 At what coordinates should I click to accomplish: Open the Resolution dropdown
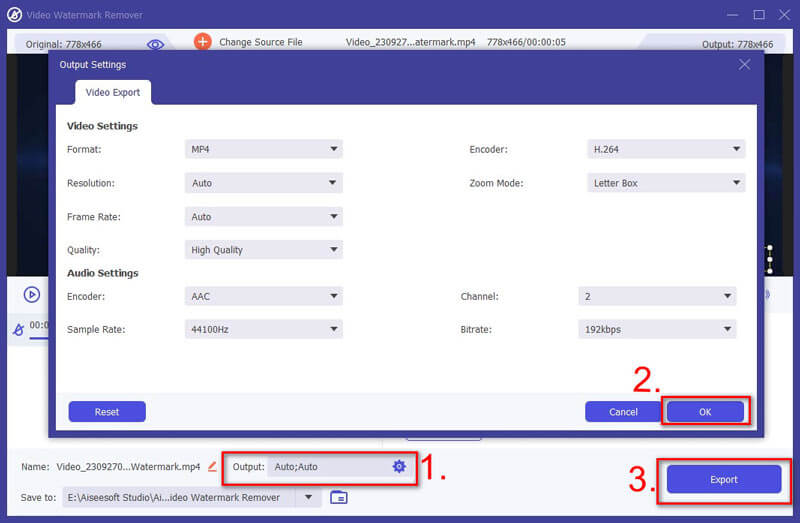(x=264, y=183)
